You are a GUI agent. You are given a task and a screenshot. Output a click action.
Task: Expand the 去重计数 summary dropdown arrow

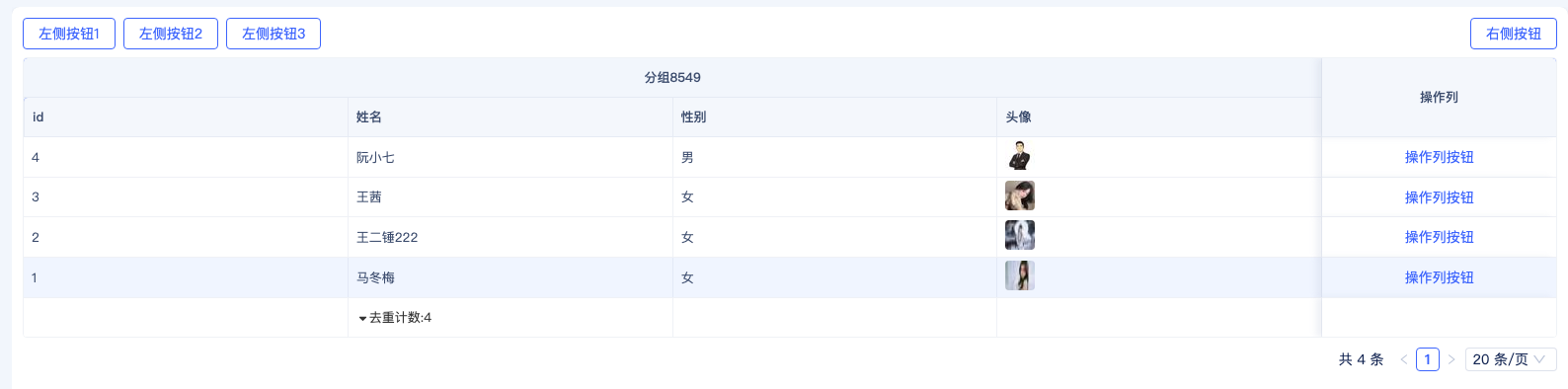tap(362, 318)
